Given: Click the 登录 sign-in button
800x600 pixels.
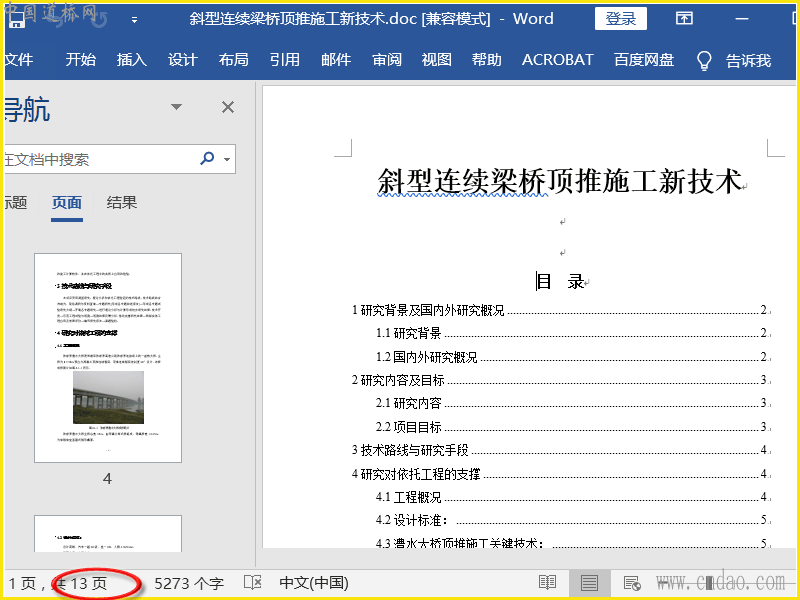Looking at the screenshot, I should click(x=621, y=18).
